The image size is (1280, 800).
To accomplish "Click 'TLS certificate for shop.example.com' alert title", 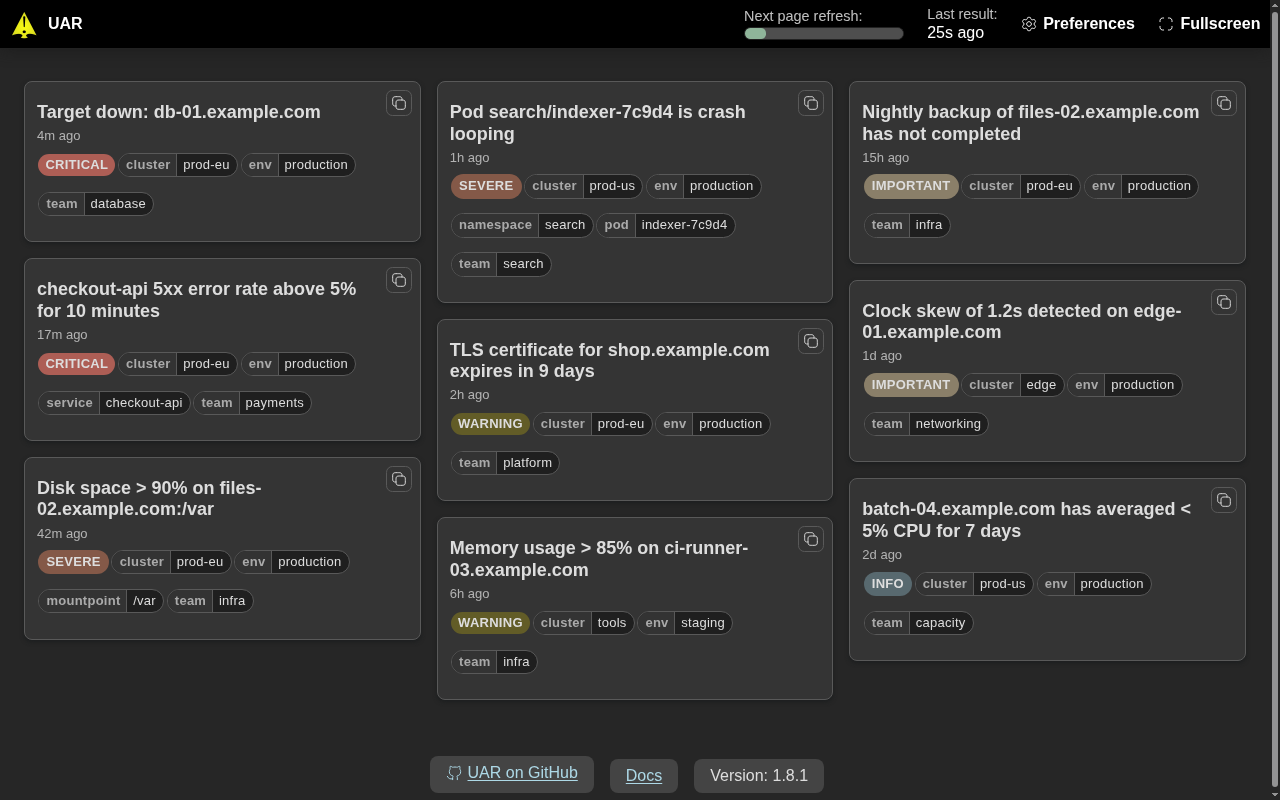I will click(x=610, y=361).
